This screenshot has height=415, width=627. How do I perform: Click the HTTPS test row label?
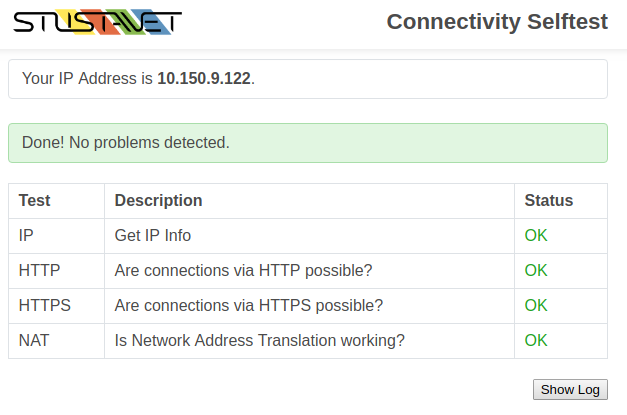click(44, 305)
